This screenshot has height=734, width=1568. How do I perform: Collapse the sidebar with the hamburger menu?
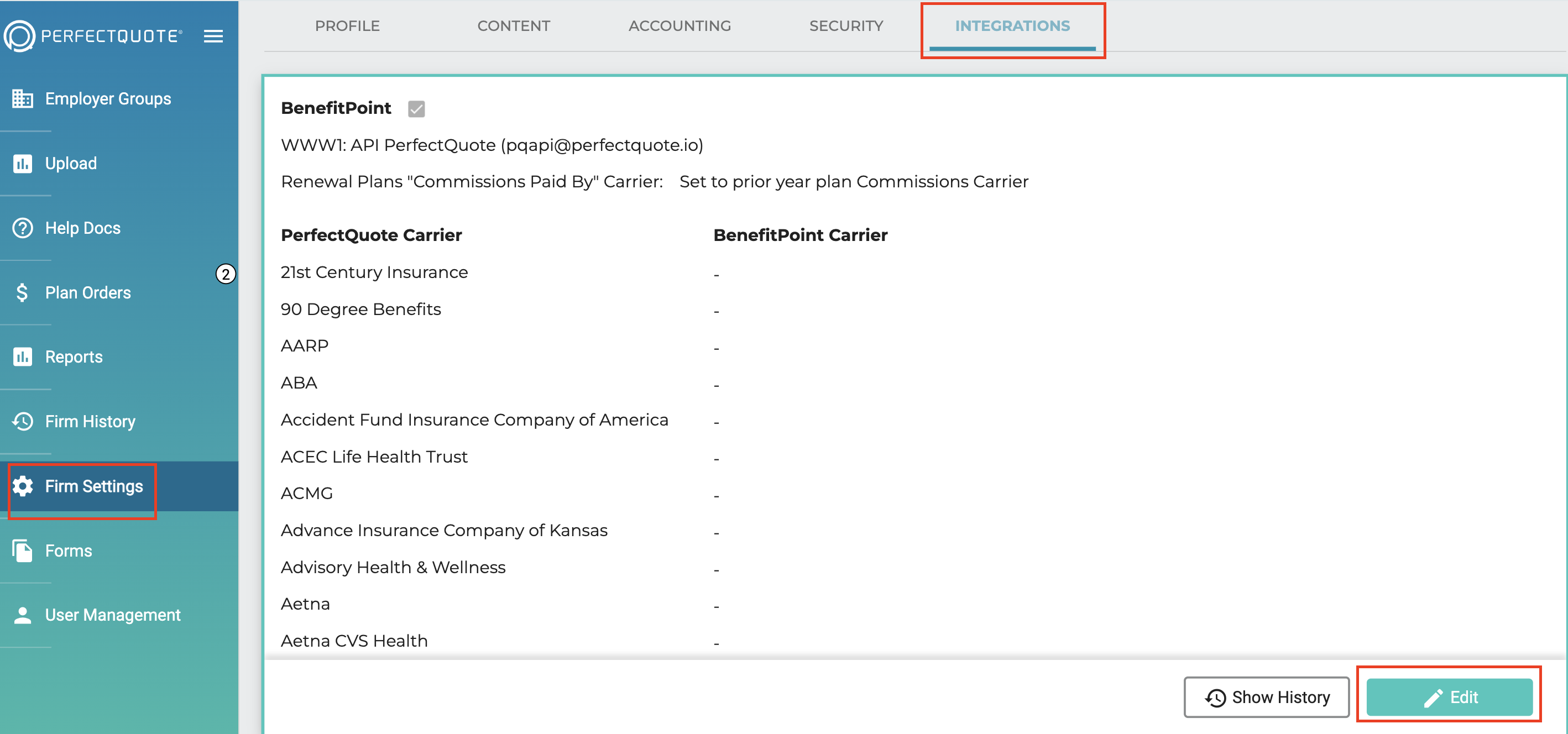(213, 36)
